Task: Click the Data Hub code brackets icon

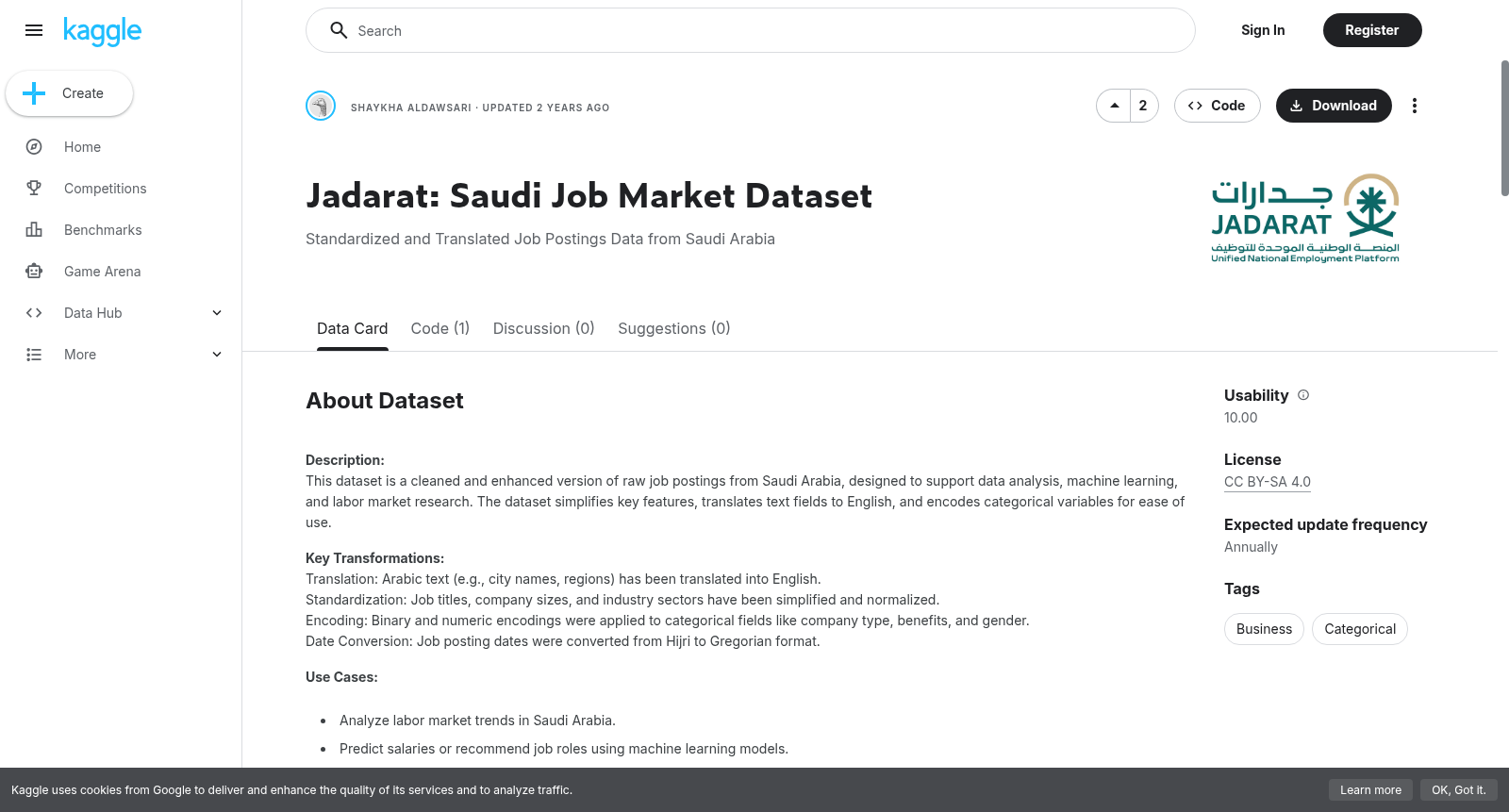Action: point(34,313)
